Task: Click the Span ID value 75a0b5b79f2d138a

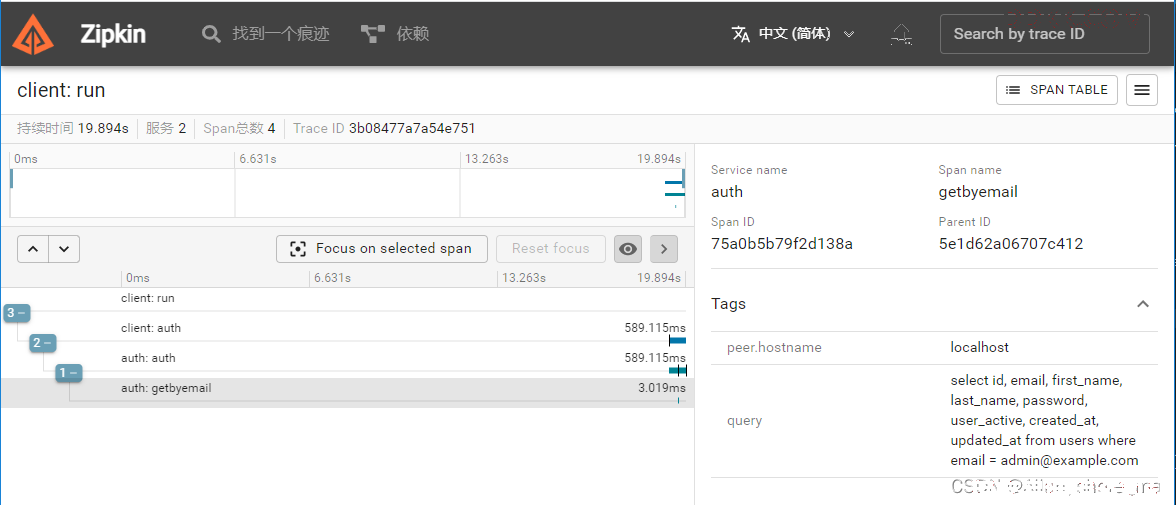Action: coord(782,244)
